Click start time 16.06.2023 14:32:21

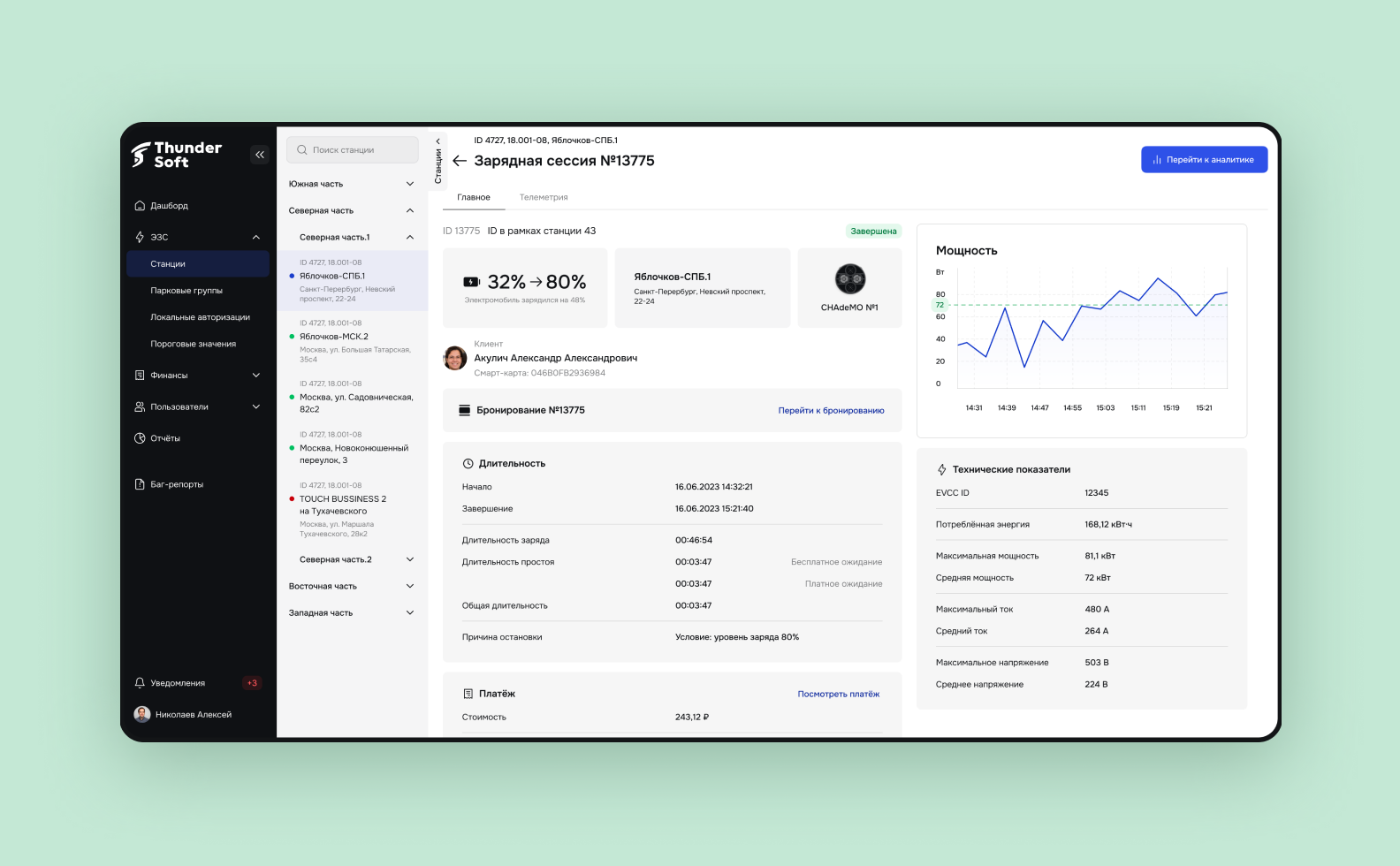pyautogui.click(x=714, y=487)
